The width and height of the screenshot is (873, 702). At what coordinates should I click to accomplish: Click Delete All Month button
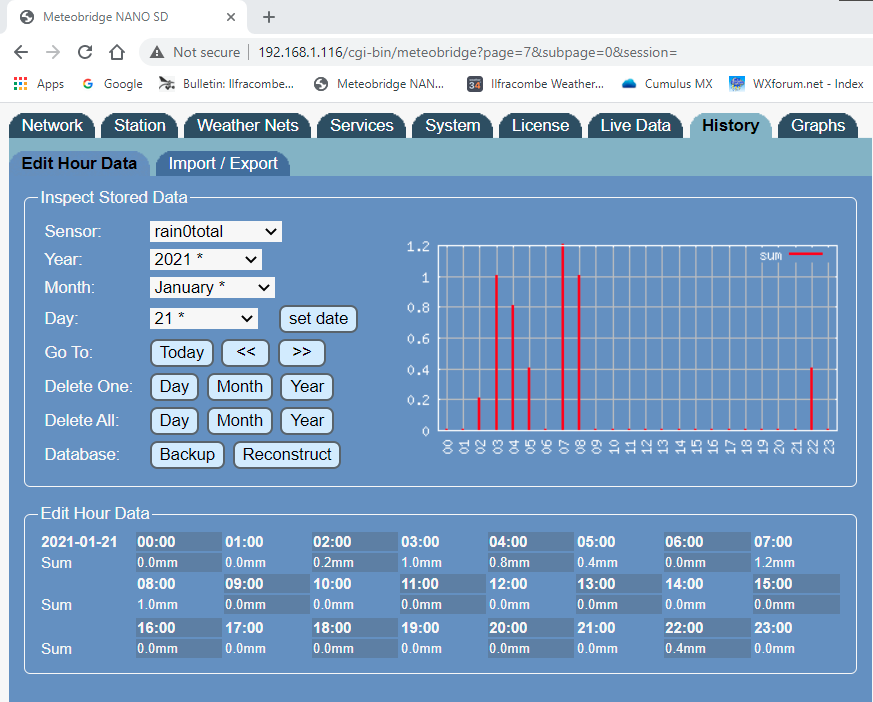(x=239, y=420)
